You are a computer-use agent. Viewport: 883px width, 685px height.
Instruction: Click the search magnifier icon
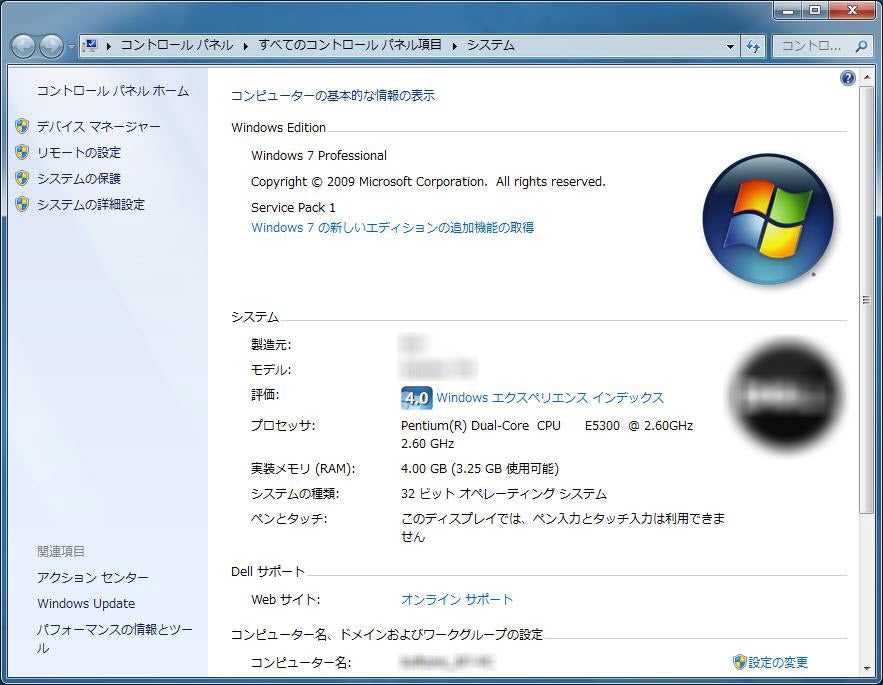tap(861, 46)
